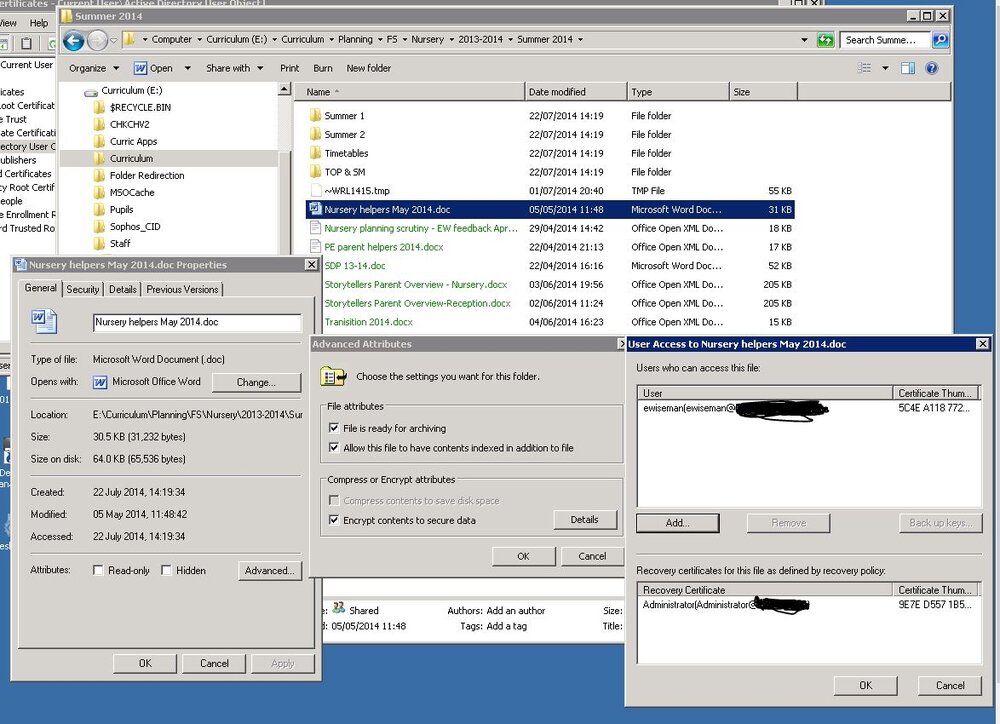Click the $RECYCLE.BIN folder icon in tree
The width and height of the screenshot is (1000, 724).
99,107
